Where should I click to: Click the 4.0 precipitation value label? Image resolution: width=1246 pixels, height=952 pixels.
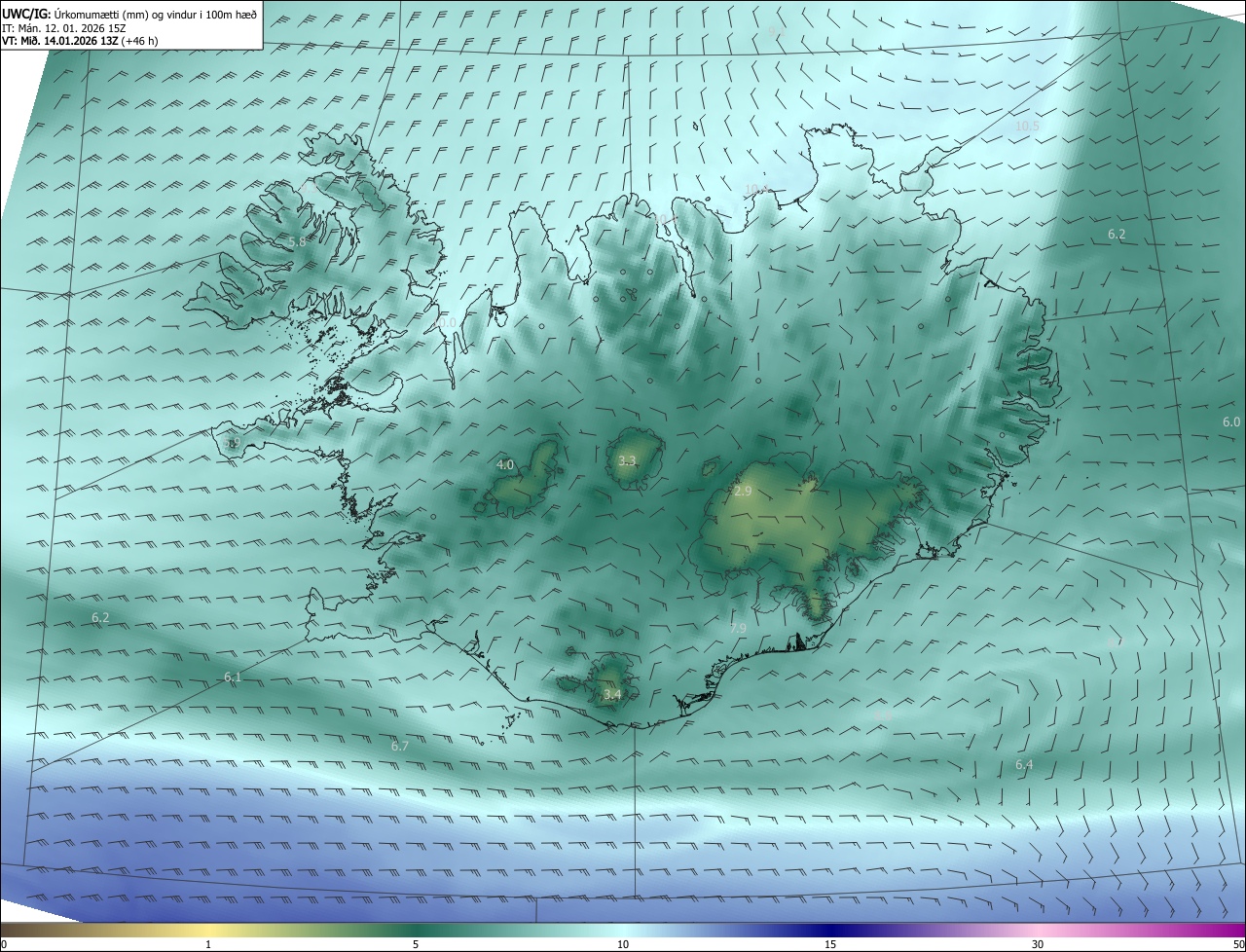505,465
